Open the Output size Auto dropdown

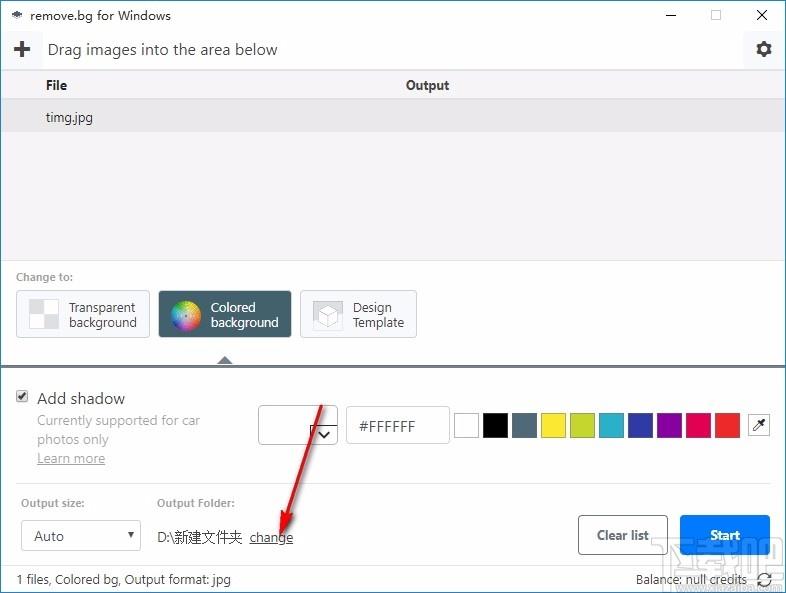coord(81,536)
